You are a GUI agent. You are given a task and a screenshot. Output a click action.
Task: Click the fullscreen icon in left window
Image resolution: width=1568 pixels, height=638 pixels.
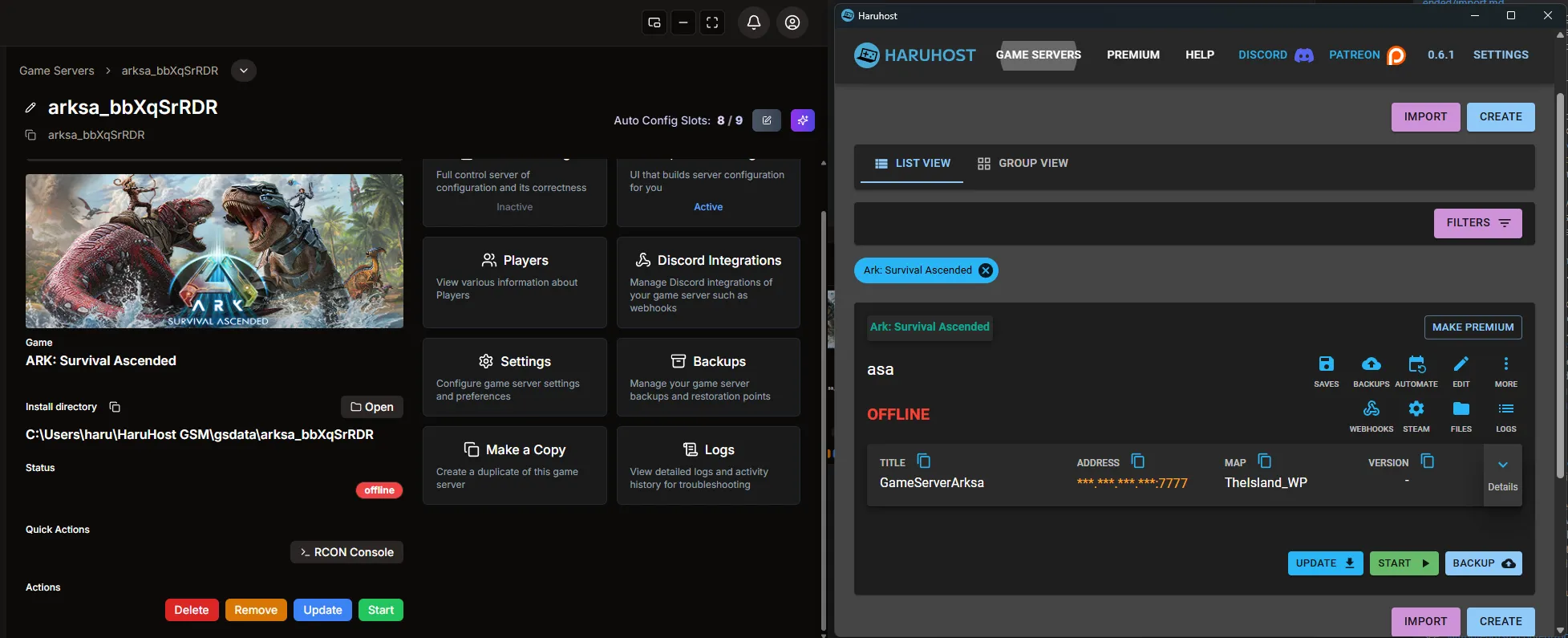pyautogui.click(x=711, y=22)
